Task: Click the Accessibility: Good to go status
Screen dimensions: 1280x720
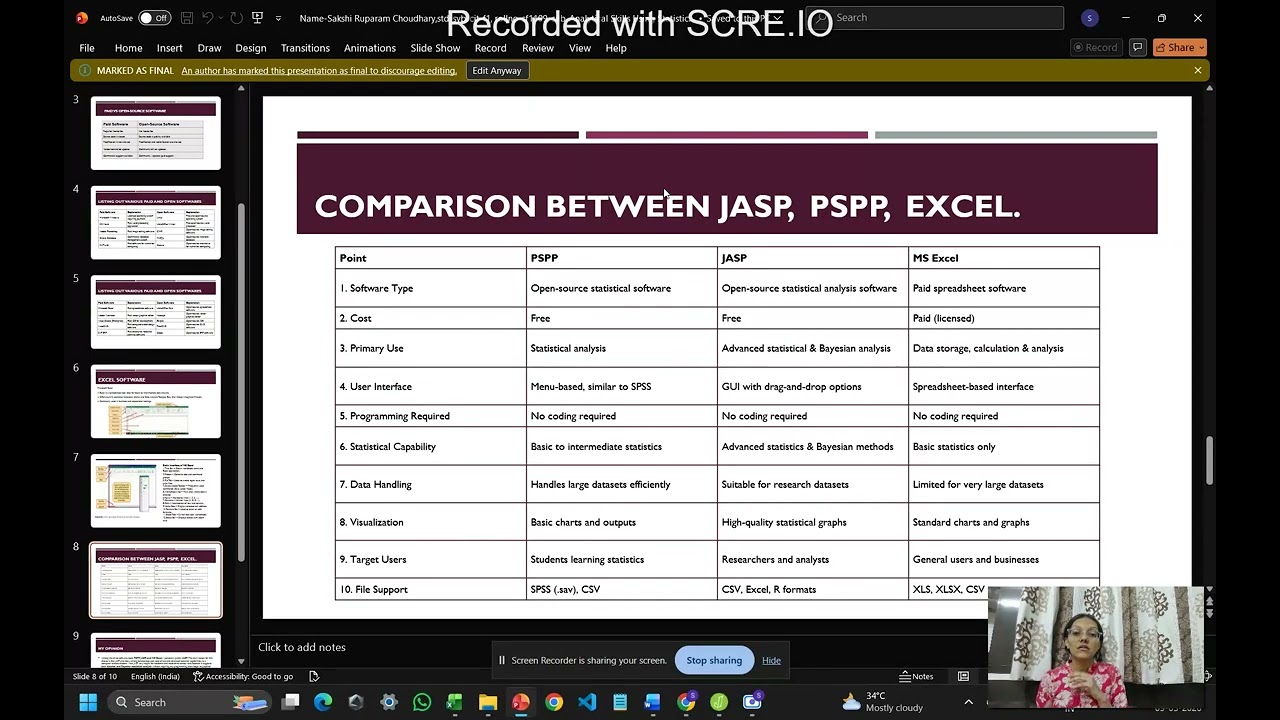Action: tap(242, 677)
